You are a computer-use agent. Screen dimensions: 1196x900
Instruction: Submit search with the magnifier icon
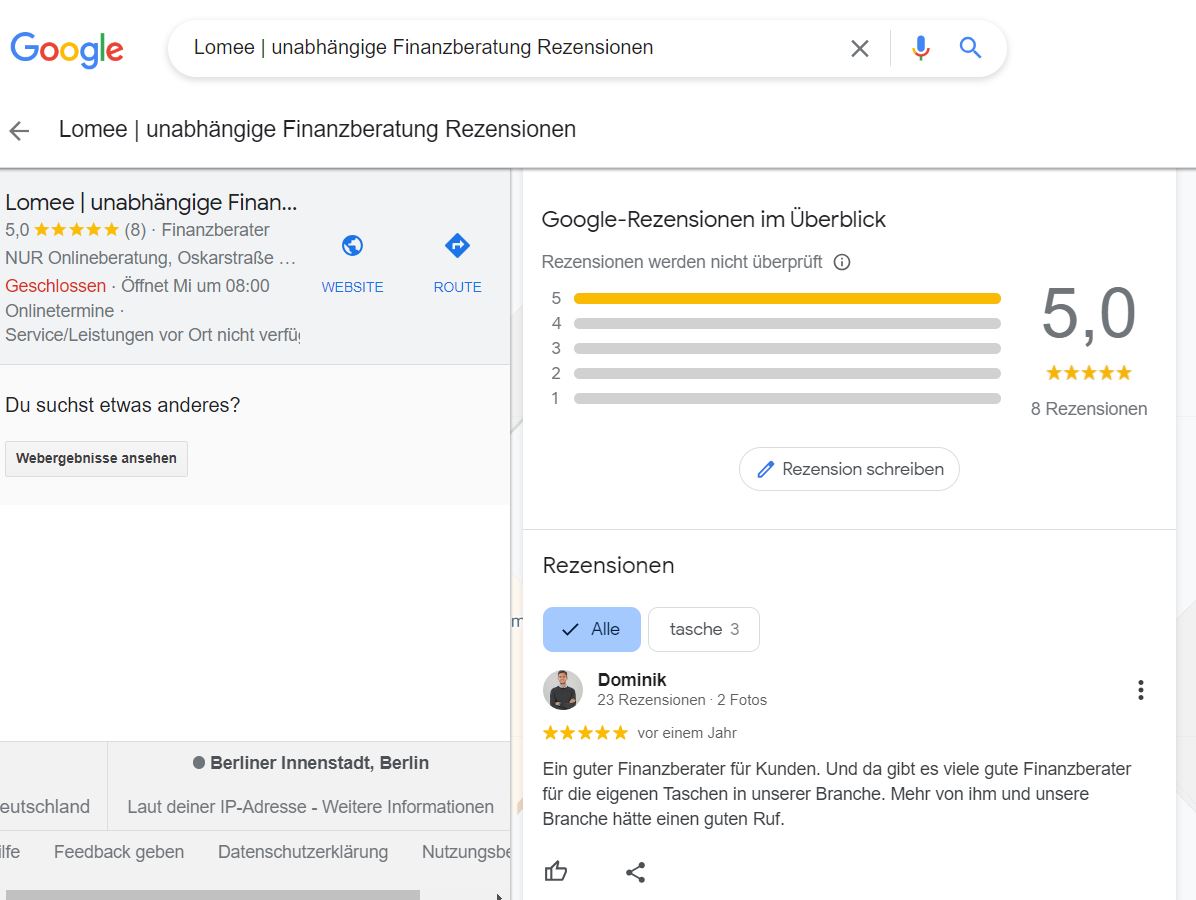click(970, 48)
